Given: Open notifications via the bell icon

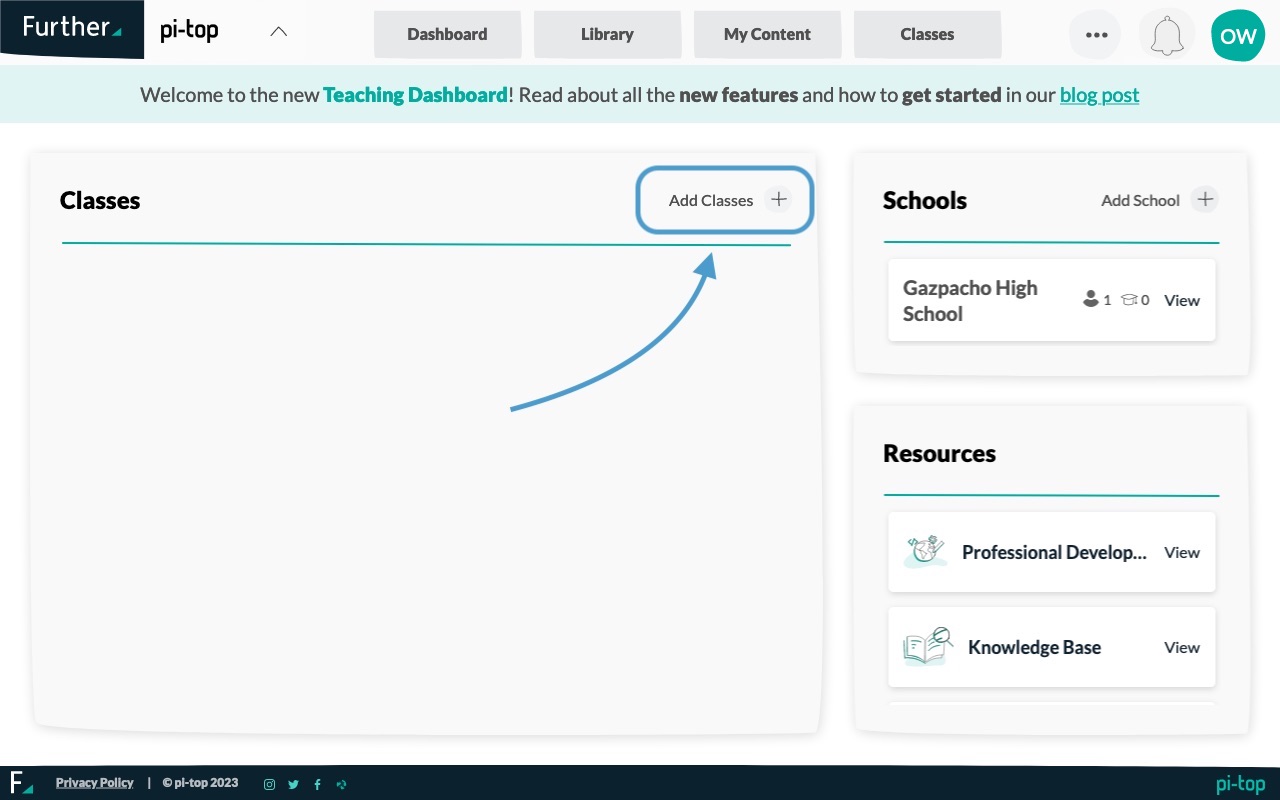Looking at the screenshot, I should [x=1166, y=34].
